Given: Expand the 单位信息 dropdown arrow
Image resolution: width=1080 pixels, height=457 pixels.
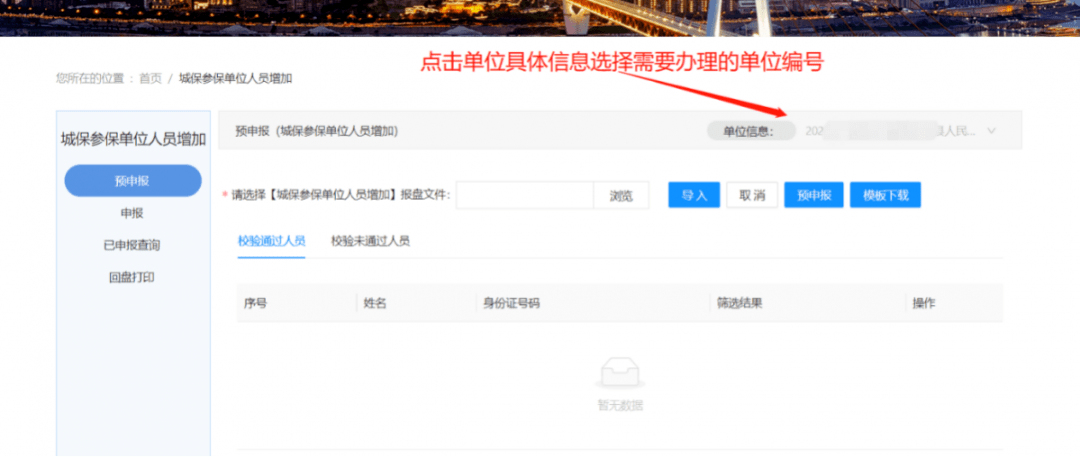Looking at the screenshot, I should point(991,131).
